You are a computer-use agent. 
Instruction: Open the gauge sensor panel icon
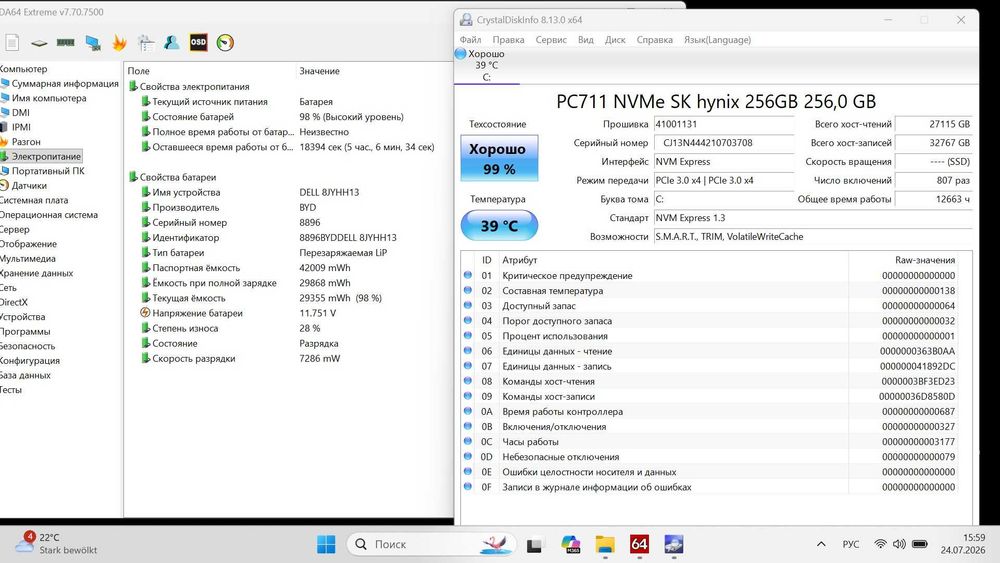pos(225,43)
